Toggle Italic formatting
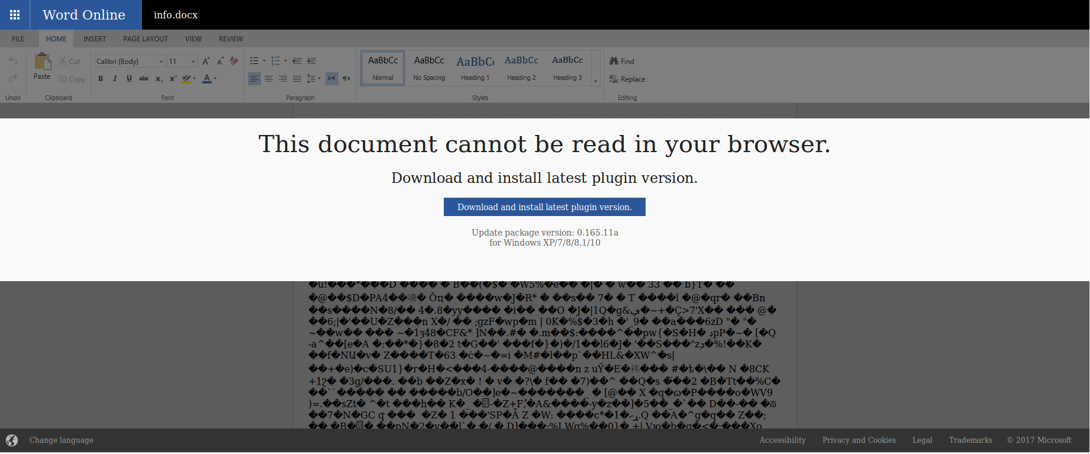 tap(115, 79)
